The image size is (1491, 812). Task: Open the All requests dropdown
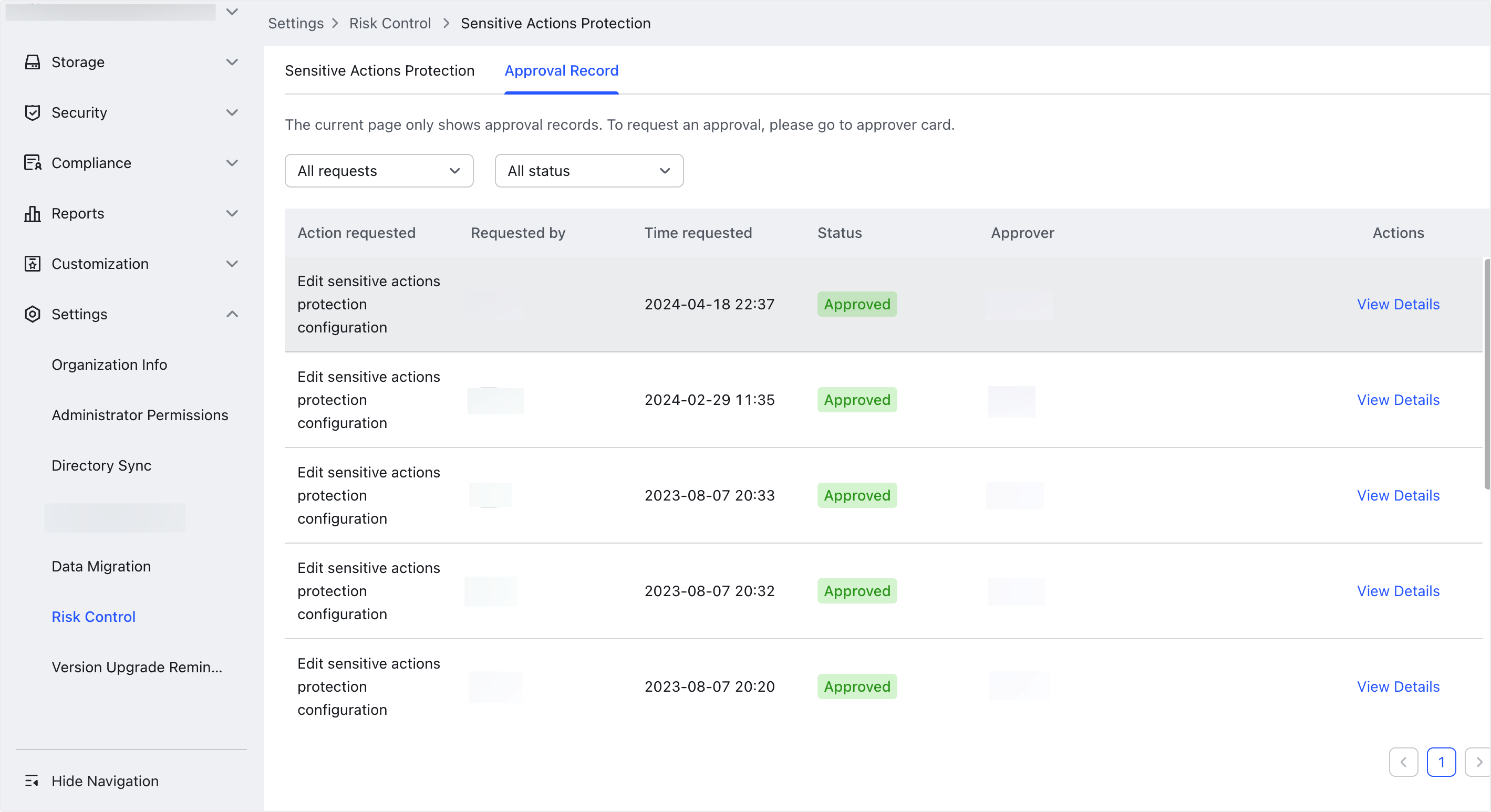pos(379,171)
